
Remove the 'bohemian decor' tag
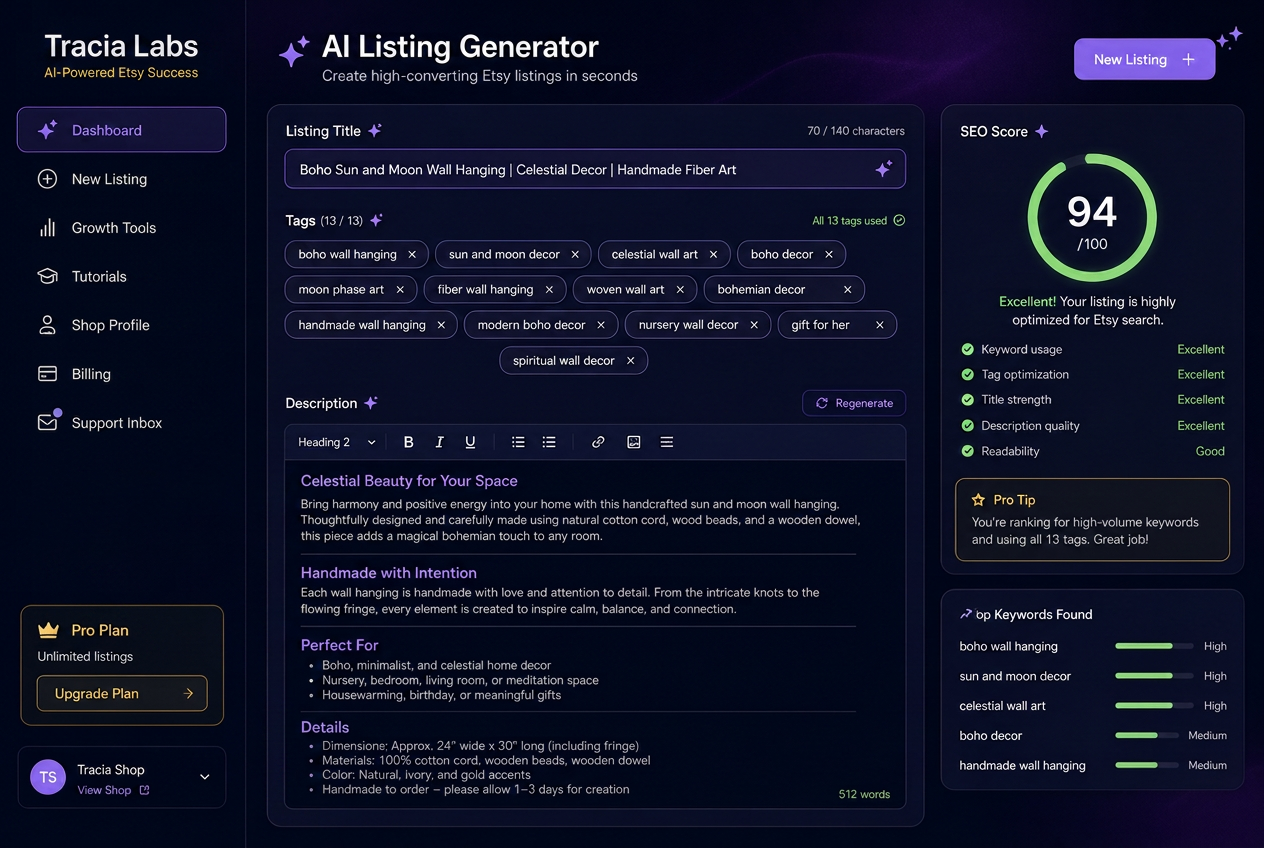click(x=847, y=289)
